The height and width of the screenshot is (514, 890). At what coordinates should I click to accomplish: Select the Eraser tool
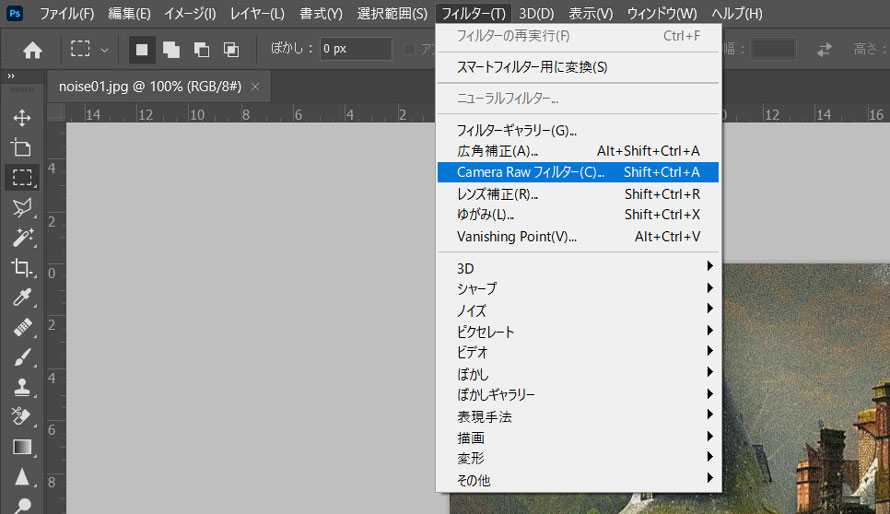(x=22, y=417)
